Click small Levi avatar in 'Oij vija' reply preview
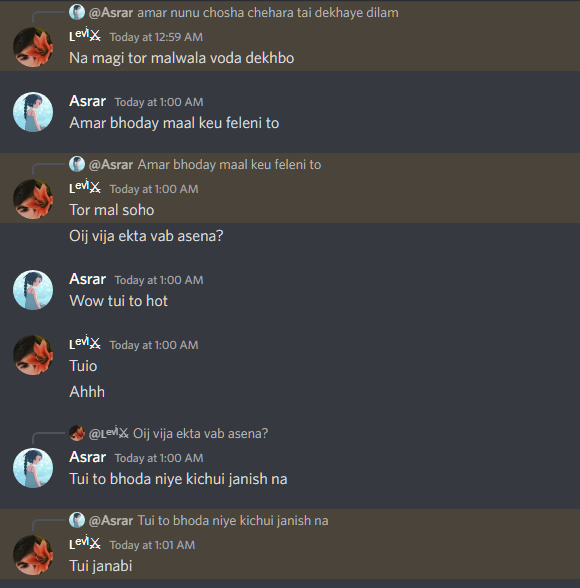 (x=77, y=433)
